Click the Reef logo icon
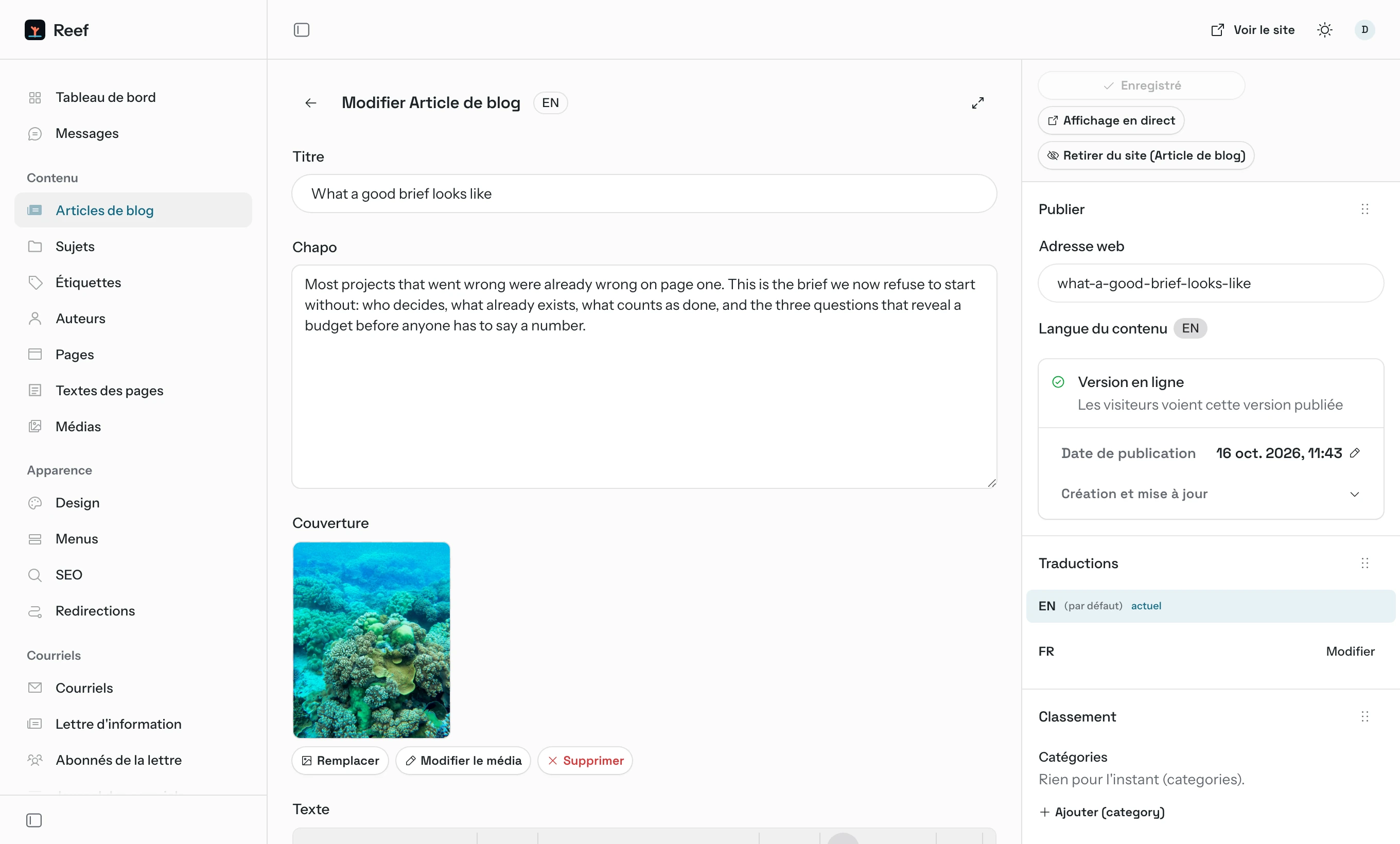 34,29
